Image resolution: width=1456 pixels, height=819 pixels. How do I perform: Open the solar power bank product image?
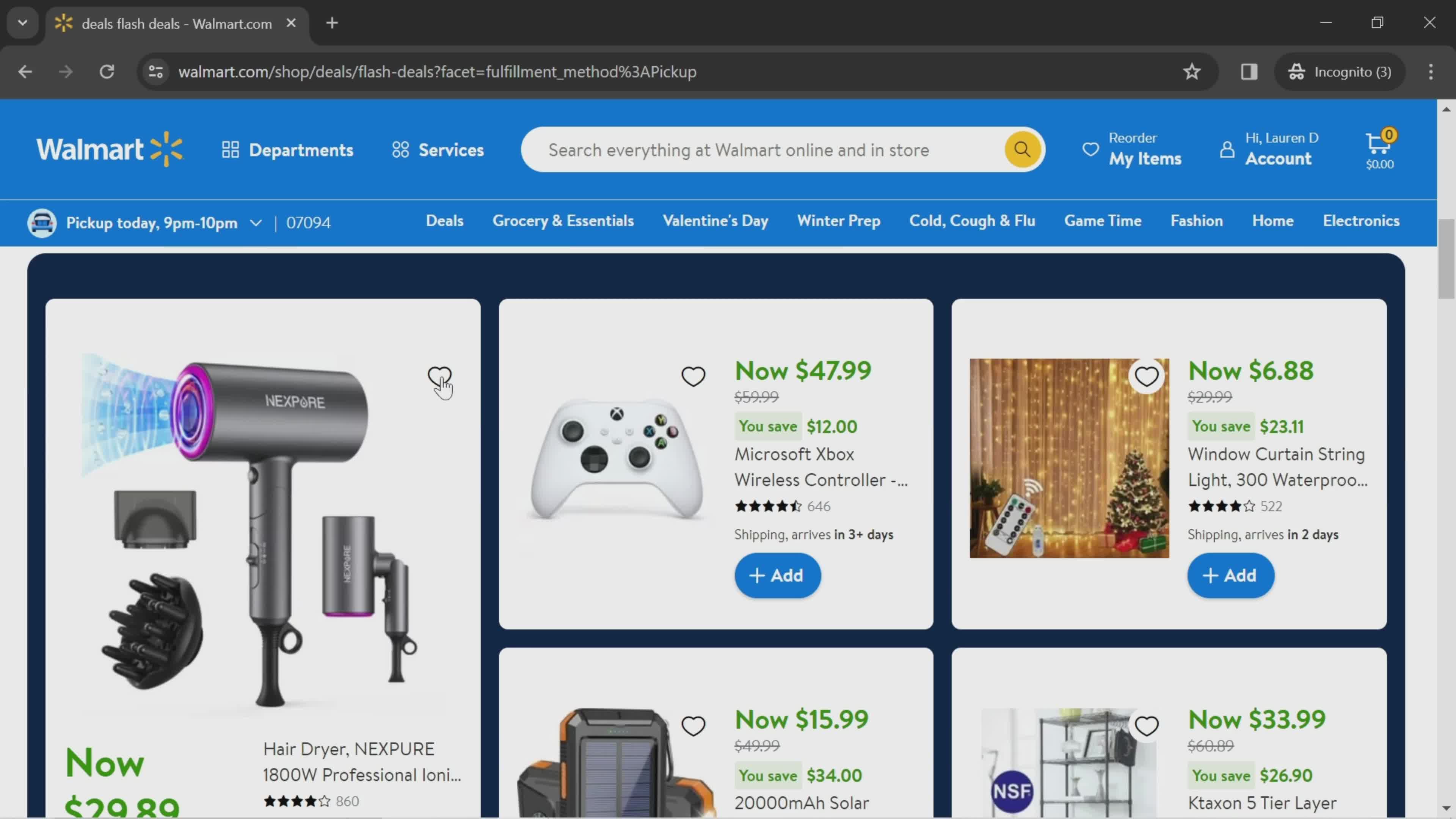pyautogui.click(x=617, y=763)
